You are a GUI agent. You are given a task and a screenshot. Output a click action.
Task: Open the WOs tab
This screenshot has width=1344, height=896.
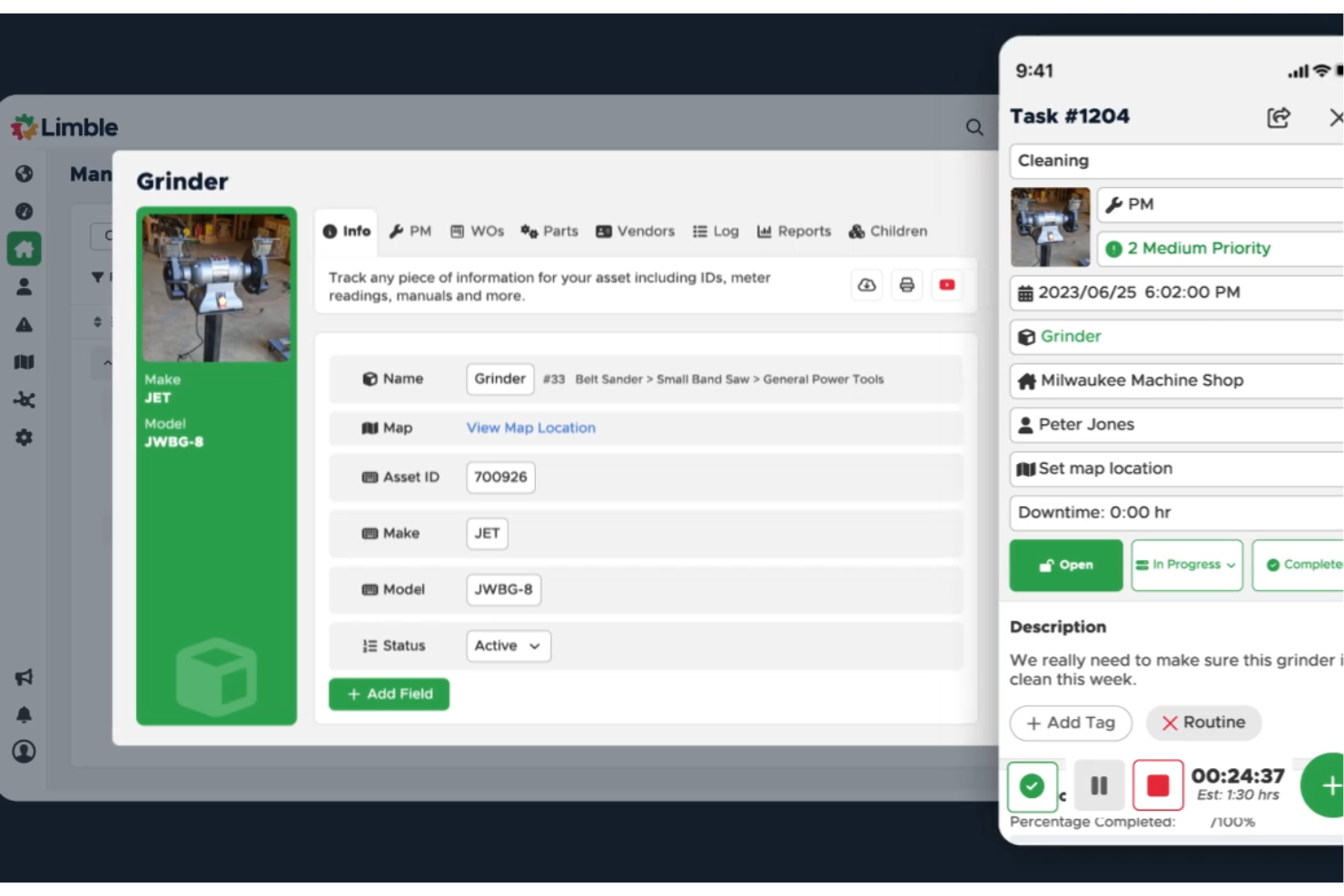point(478,231)
